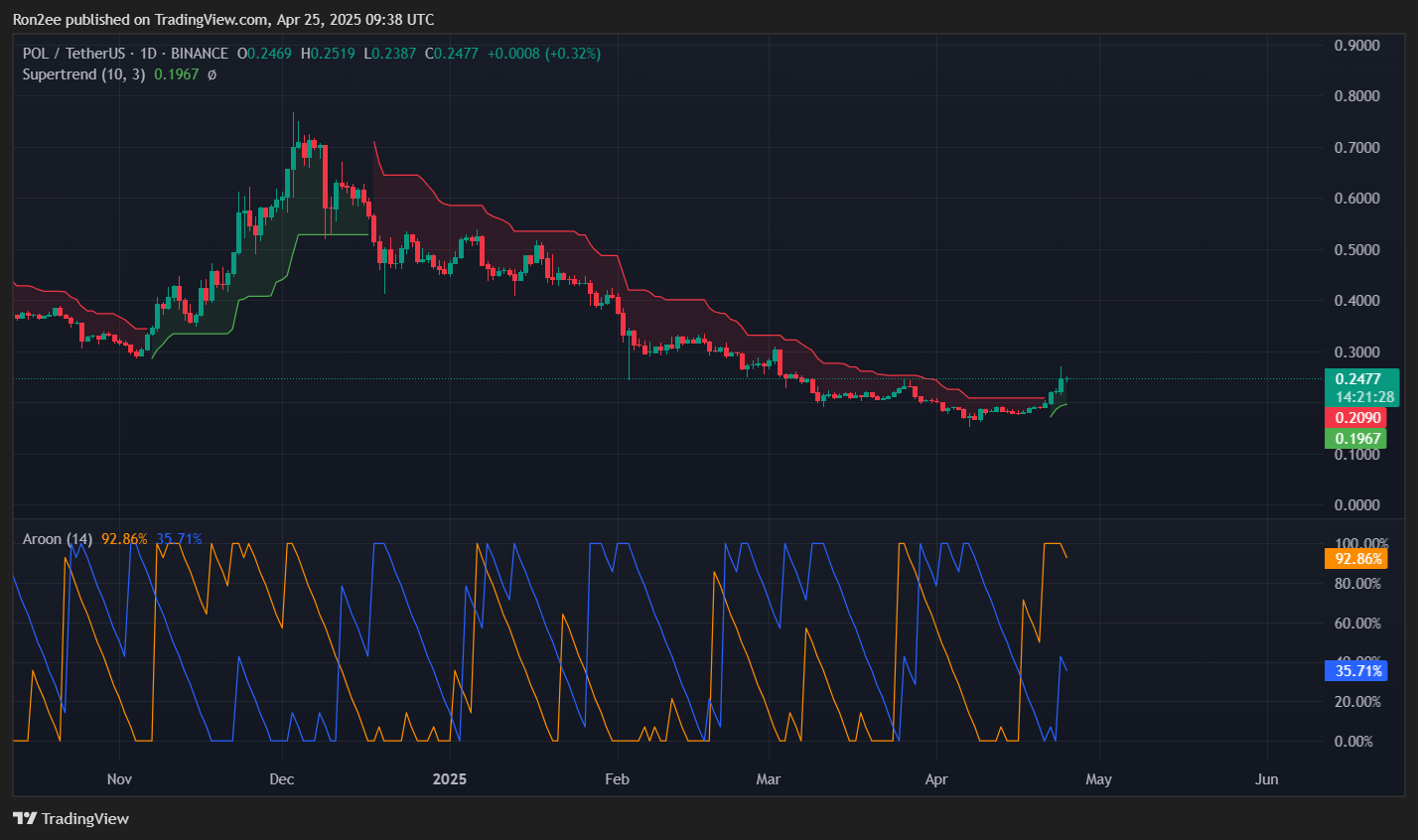Click the Apr label on time axis
The height and width of the screenshot is (840, 1418).
click(x=936, y=779)
